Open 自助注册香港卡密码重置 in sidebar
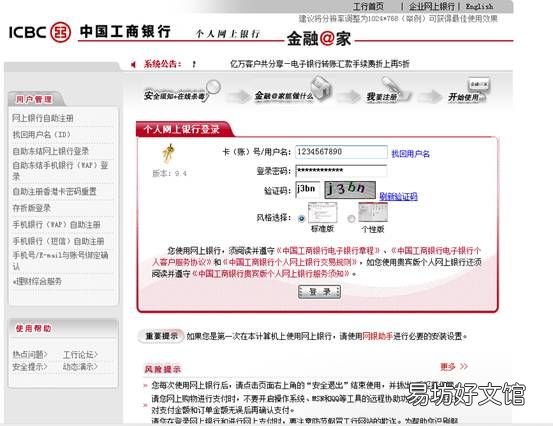The image size is (553, 426). coord(54,191)
